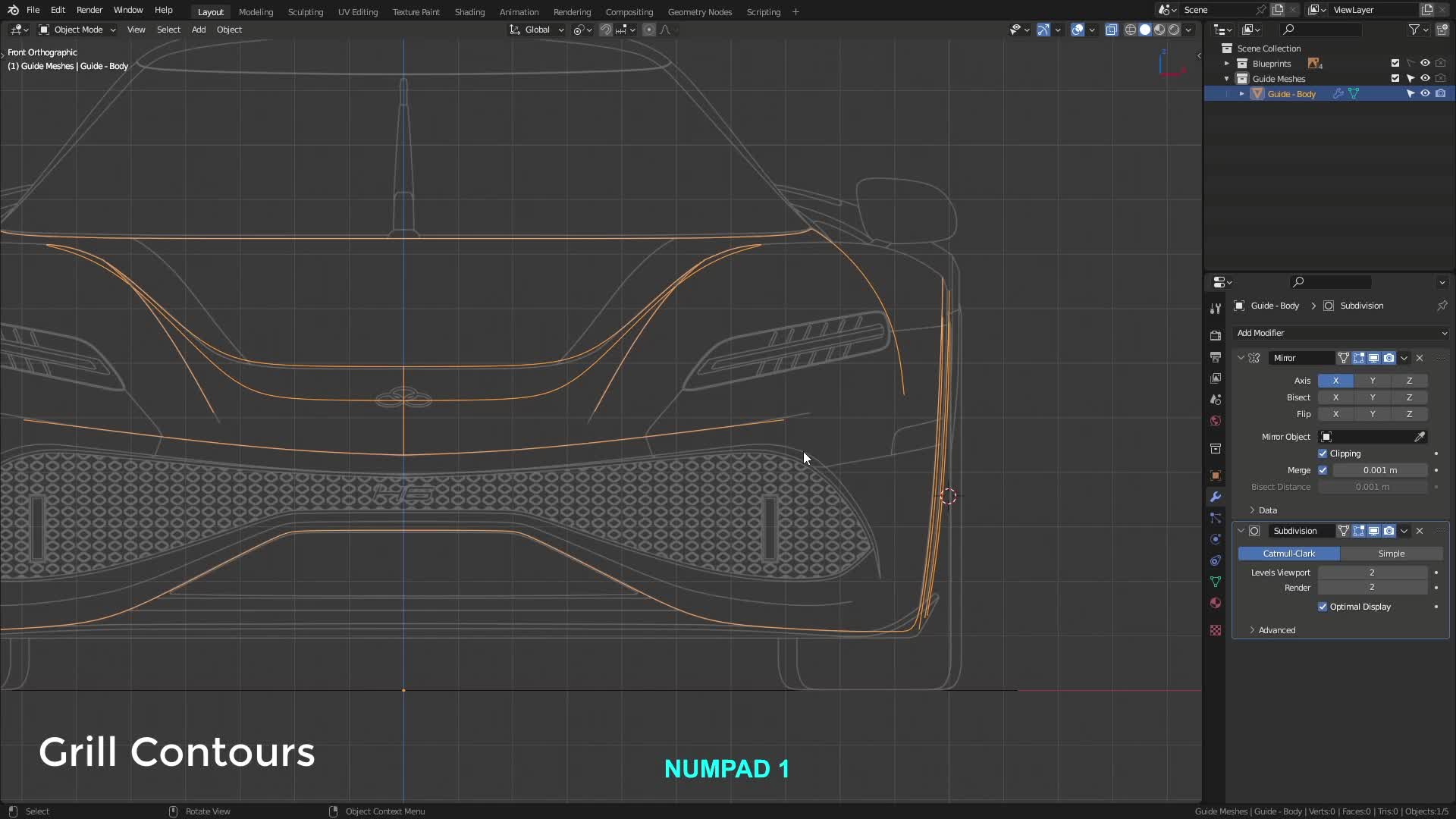Create a new collection in the outliner
Viewport: 1456px width, 819px height.
click(1442, 30)
